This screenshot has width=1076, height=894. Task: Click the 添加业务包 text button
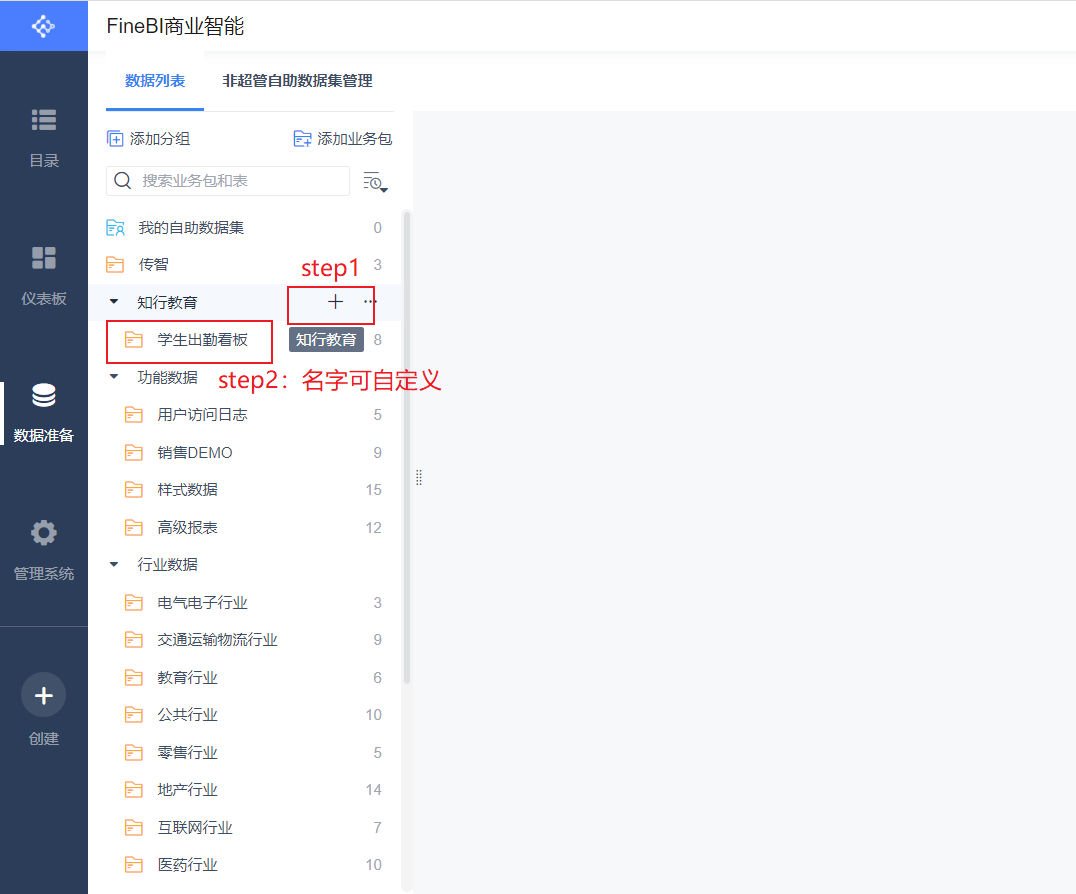coord(354,139)
